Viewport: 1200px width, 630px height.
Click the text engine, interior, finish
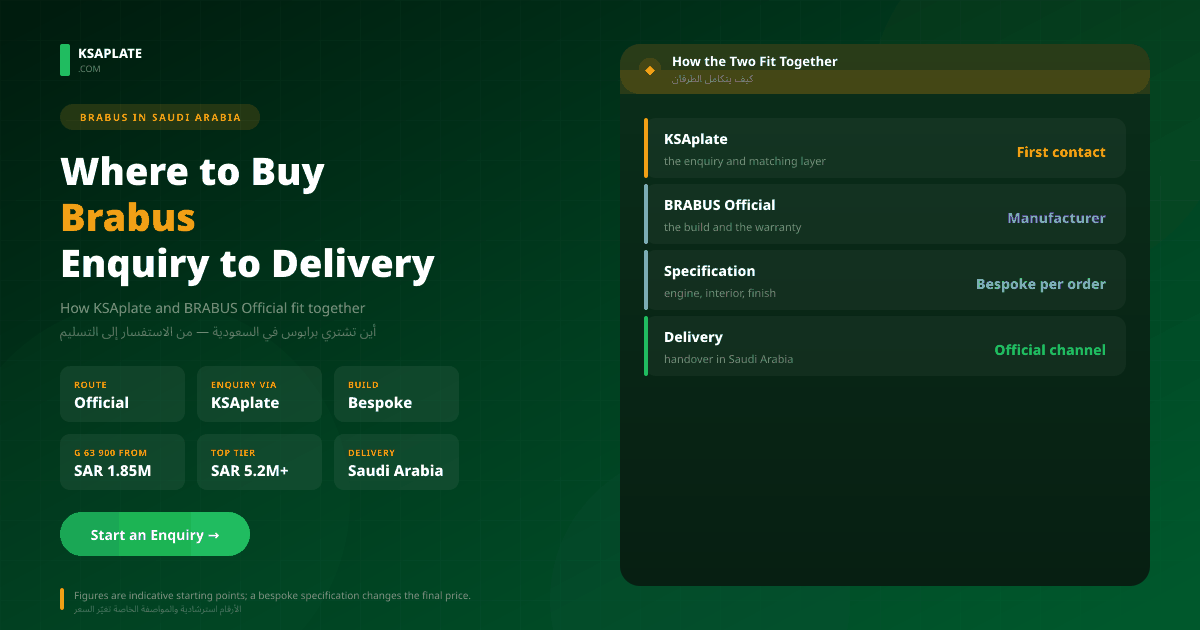(x=720, y=293)
